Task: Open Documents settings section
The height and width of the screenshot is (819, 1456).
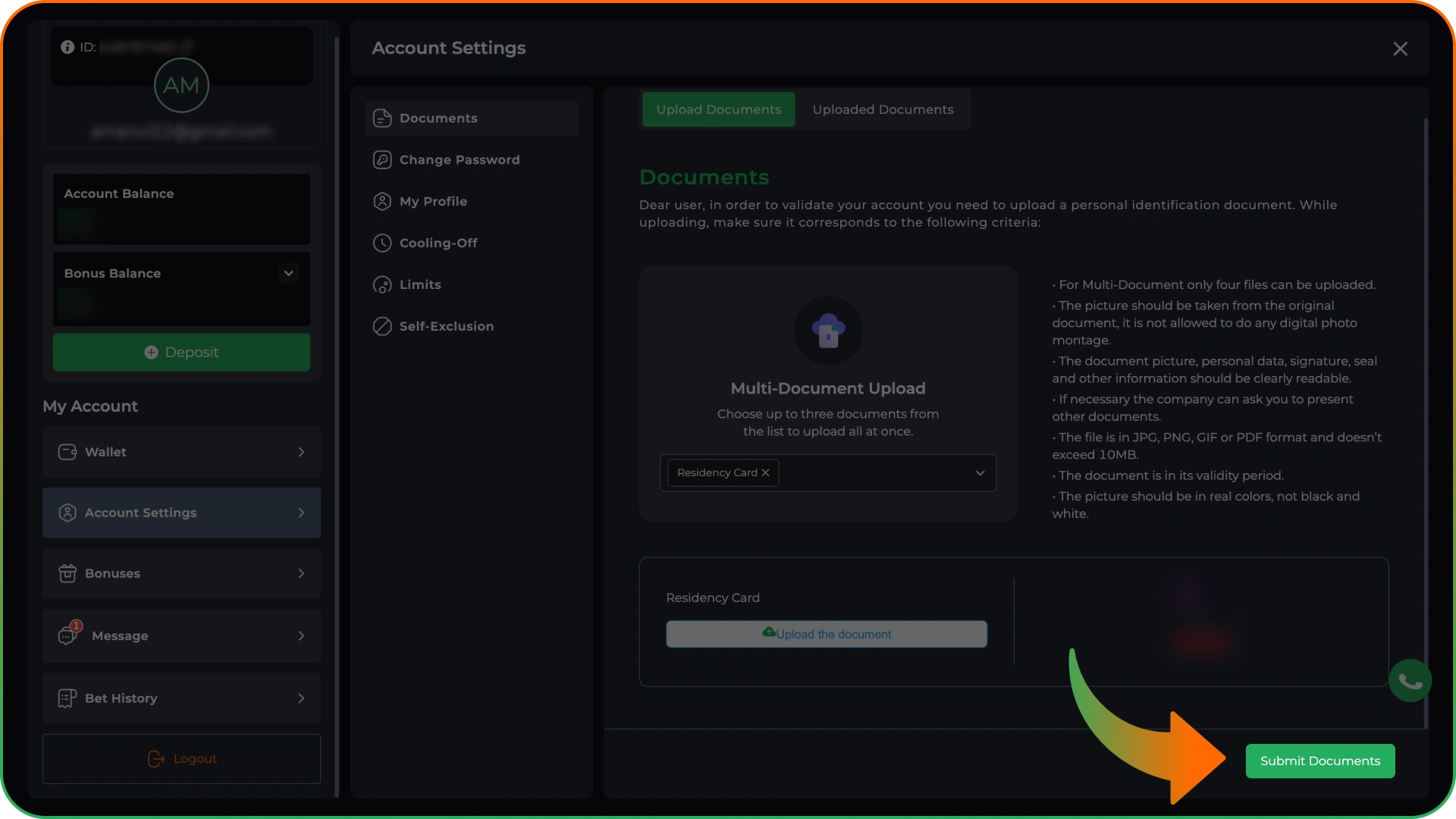Action: tap(472, 118)
